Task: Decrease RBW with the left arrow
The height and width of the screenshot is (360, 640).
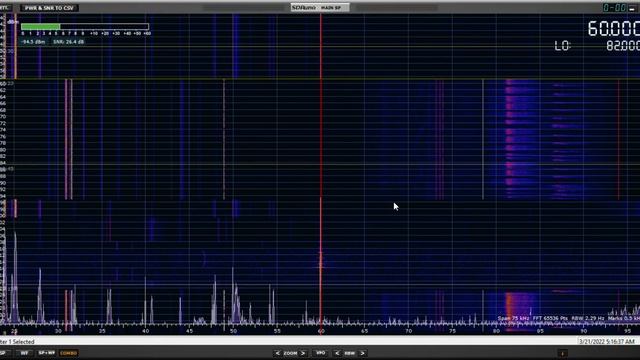Action: pos(337,353)
